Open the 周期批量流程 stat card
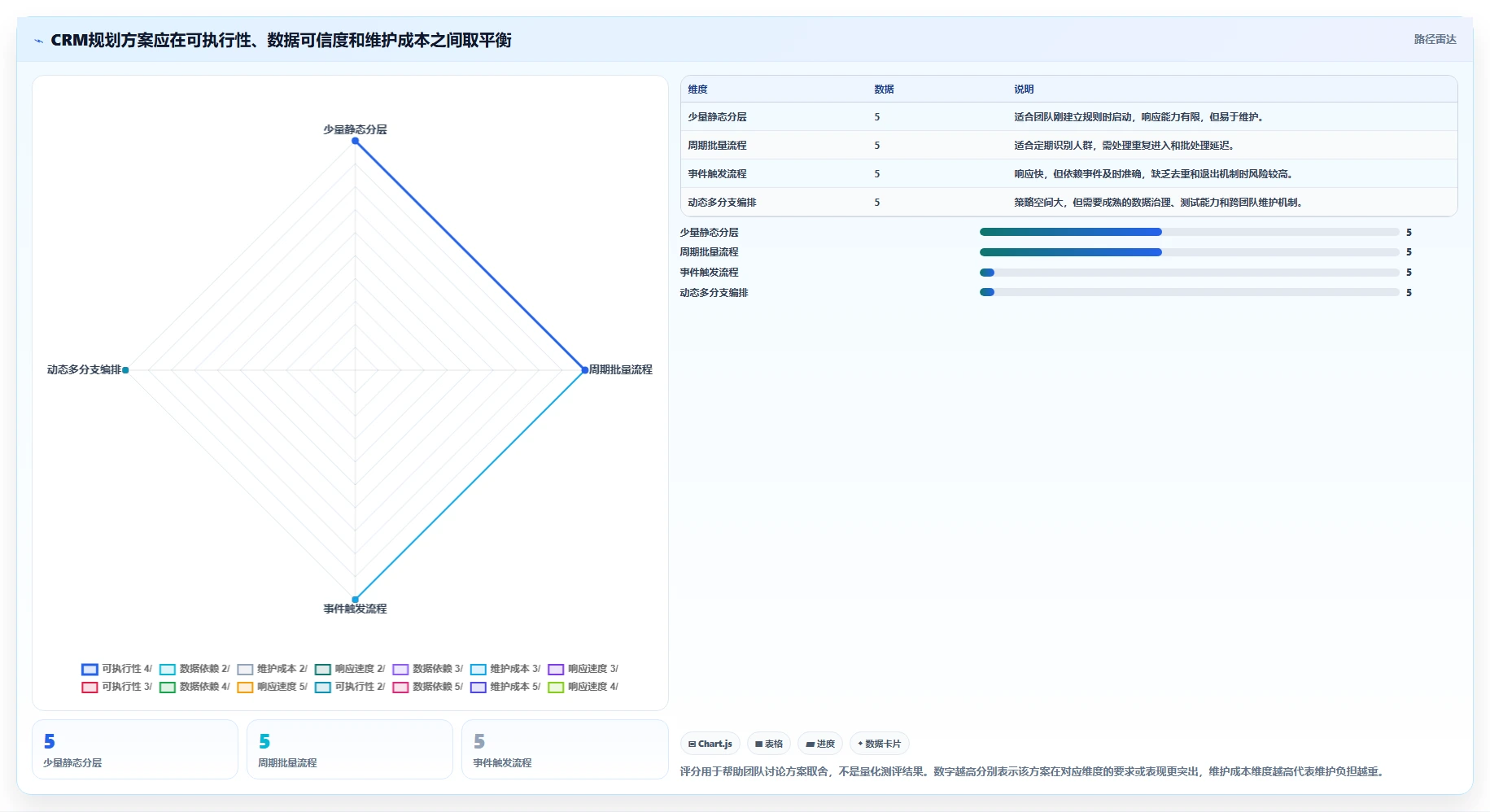Image resolution: width=1490 pixels, height=812 pixels. tap(350, 749)
